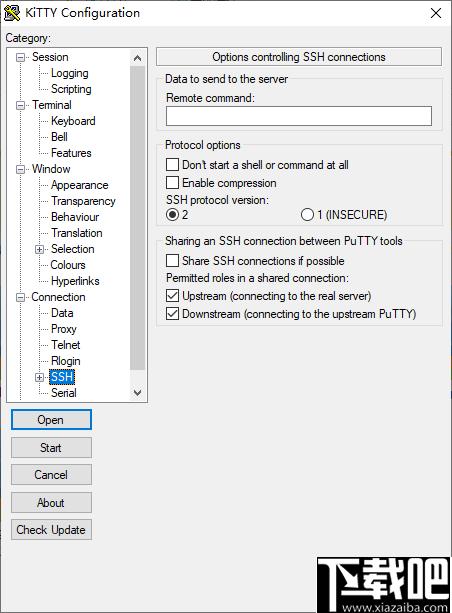Expand the SSH tree node

click(x=39, y=377)
